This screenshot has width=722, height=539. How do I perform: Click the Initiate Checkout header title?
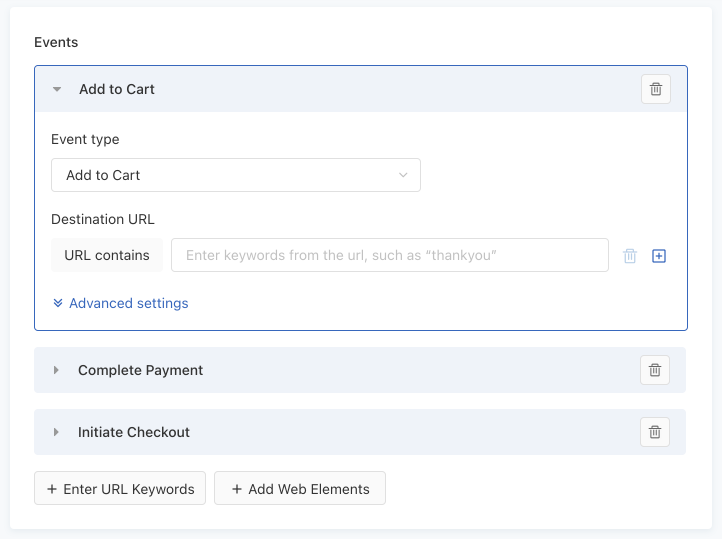[134, 432]
